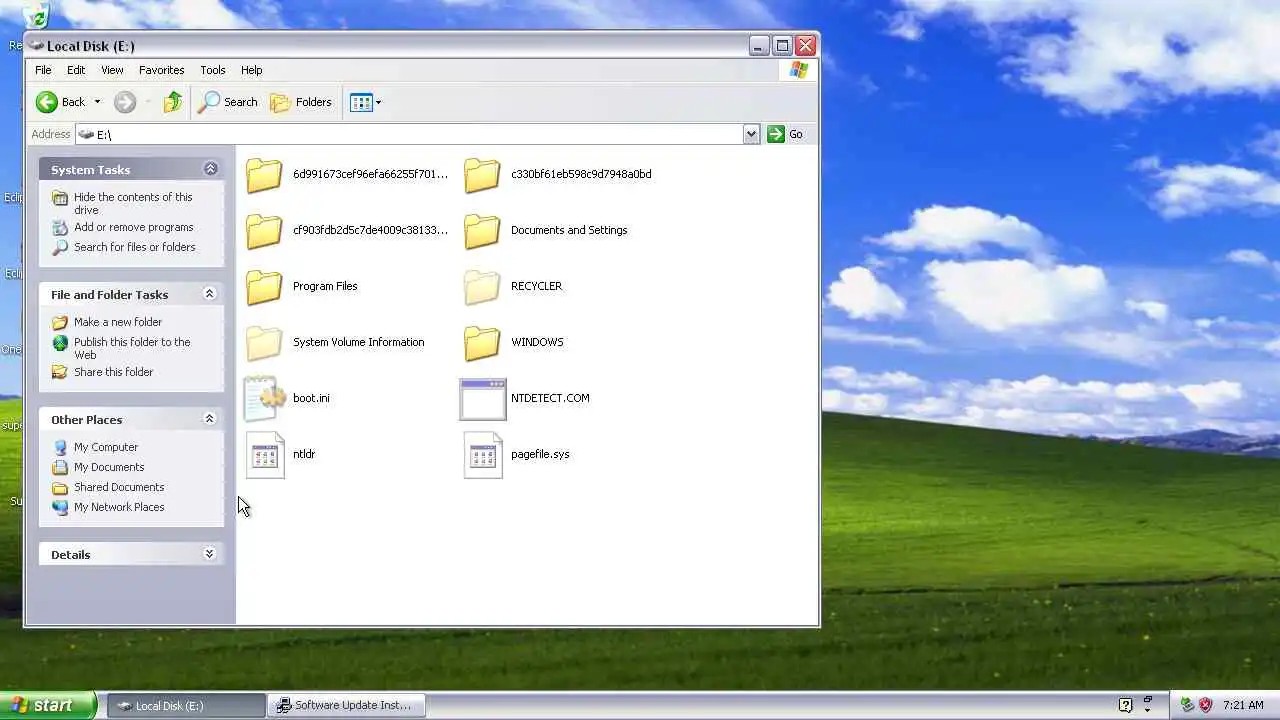Screen dimensions: 1280x720
Task: Click the Views toolbar icon
Action: (361, 102)
